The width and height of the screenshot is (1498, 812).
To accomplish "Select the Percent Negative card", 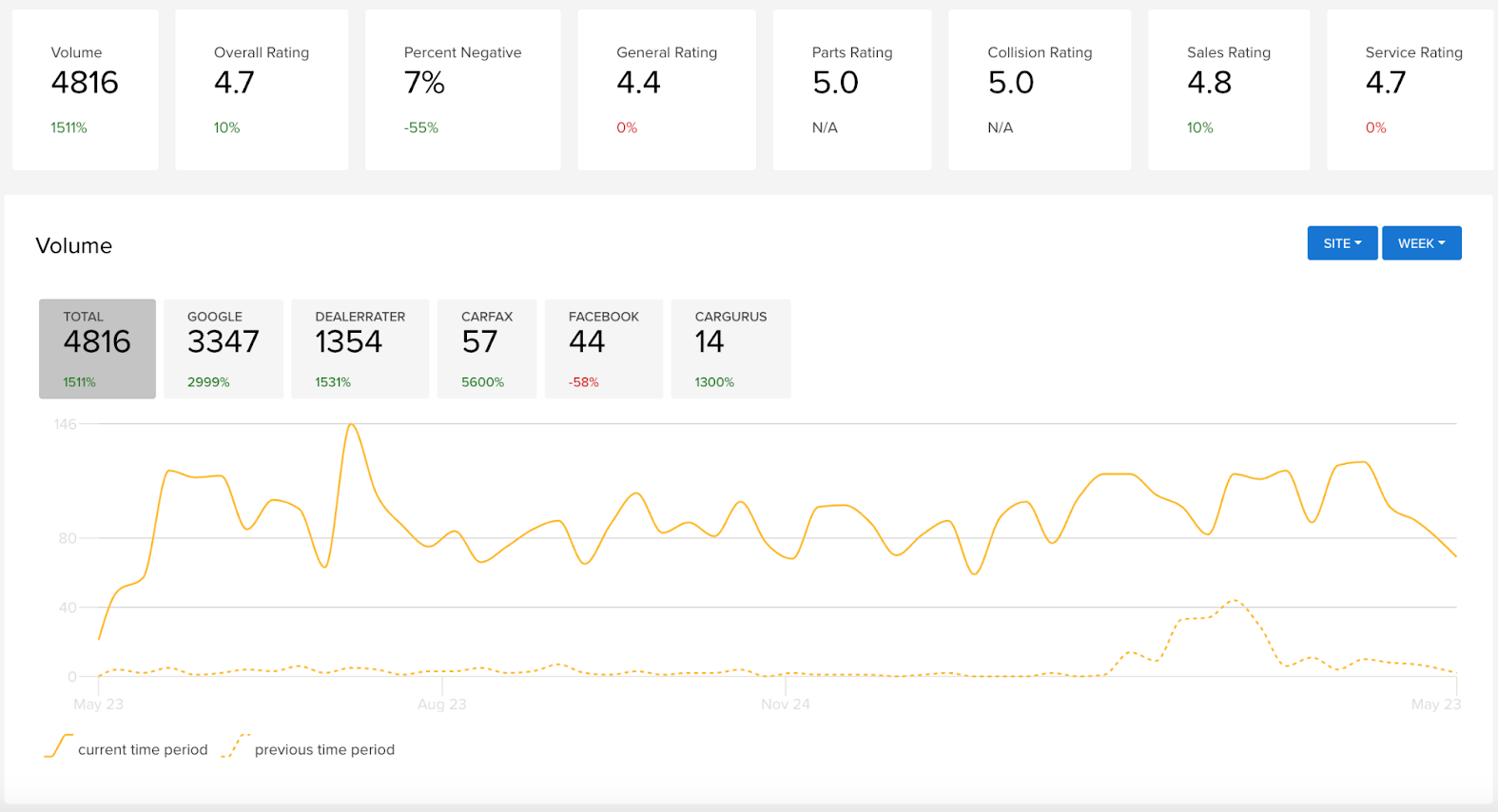I will click(x=462, y=90).
